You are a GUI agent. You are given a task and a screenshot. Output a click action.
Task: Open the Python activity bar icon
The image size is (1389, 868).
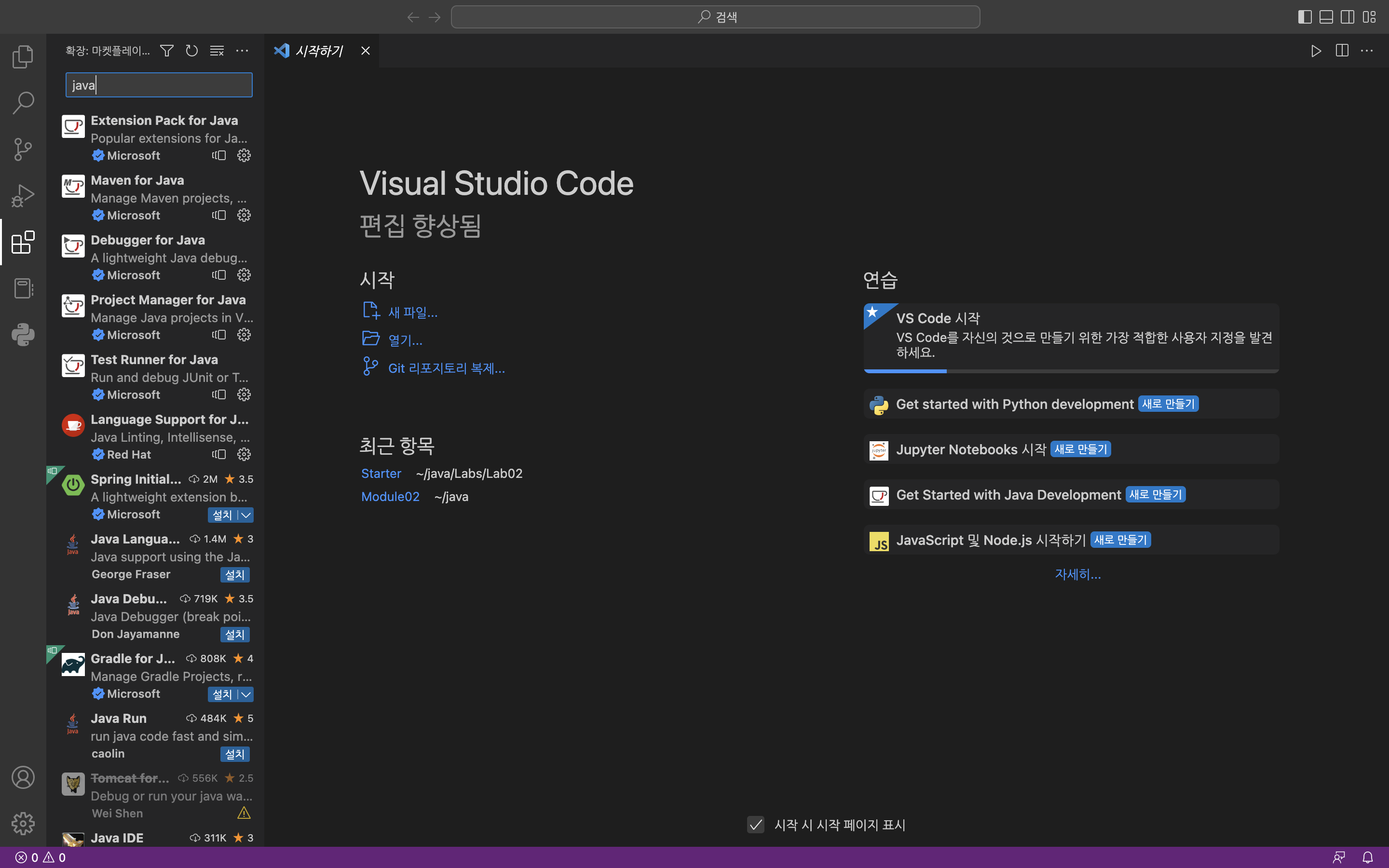(x=23, y=335)
